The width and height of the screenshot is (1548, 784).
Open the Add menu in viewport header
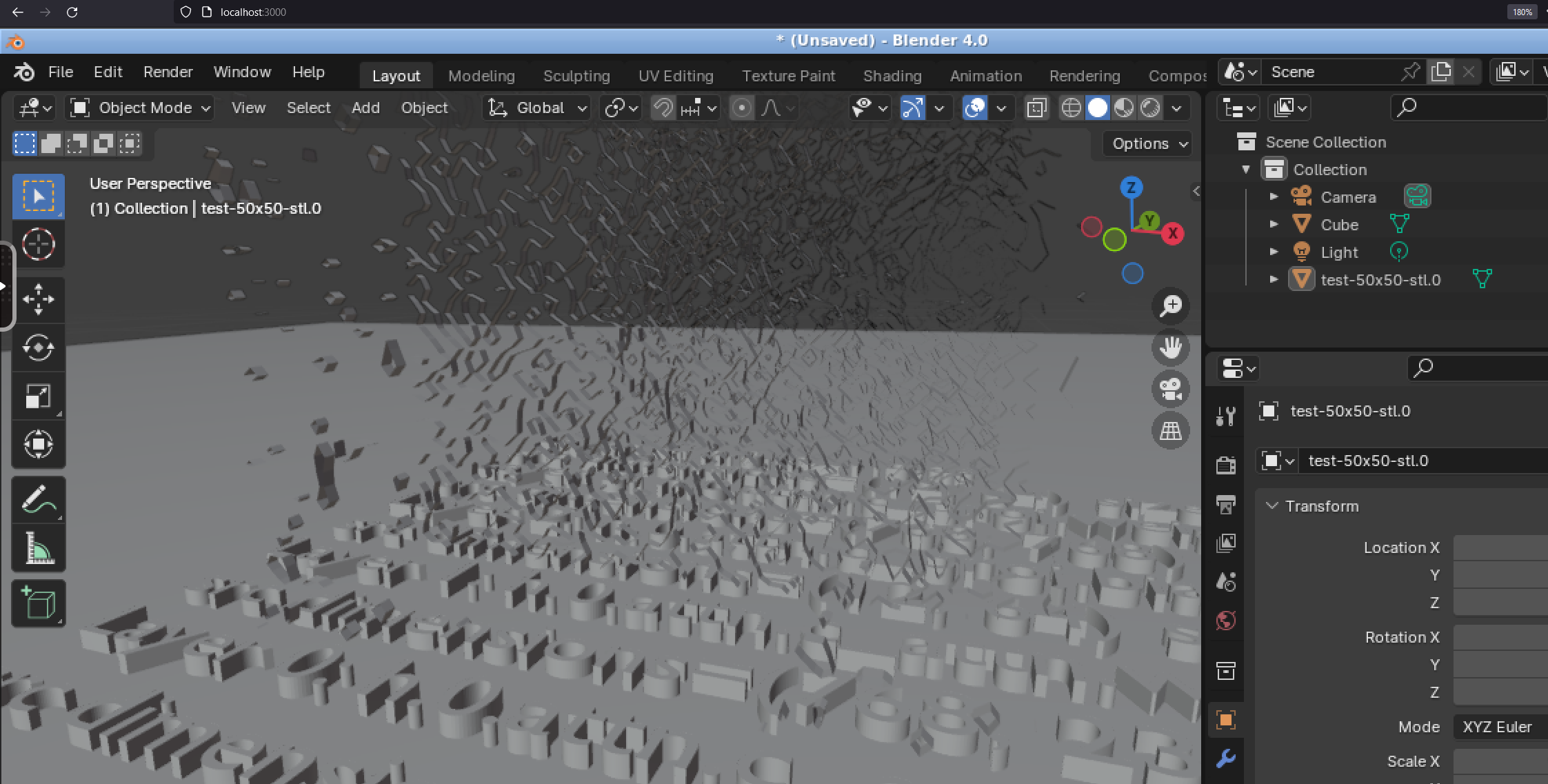(365, 108)
